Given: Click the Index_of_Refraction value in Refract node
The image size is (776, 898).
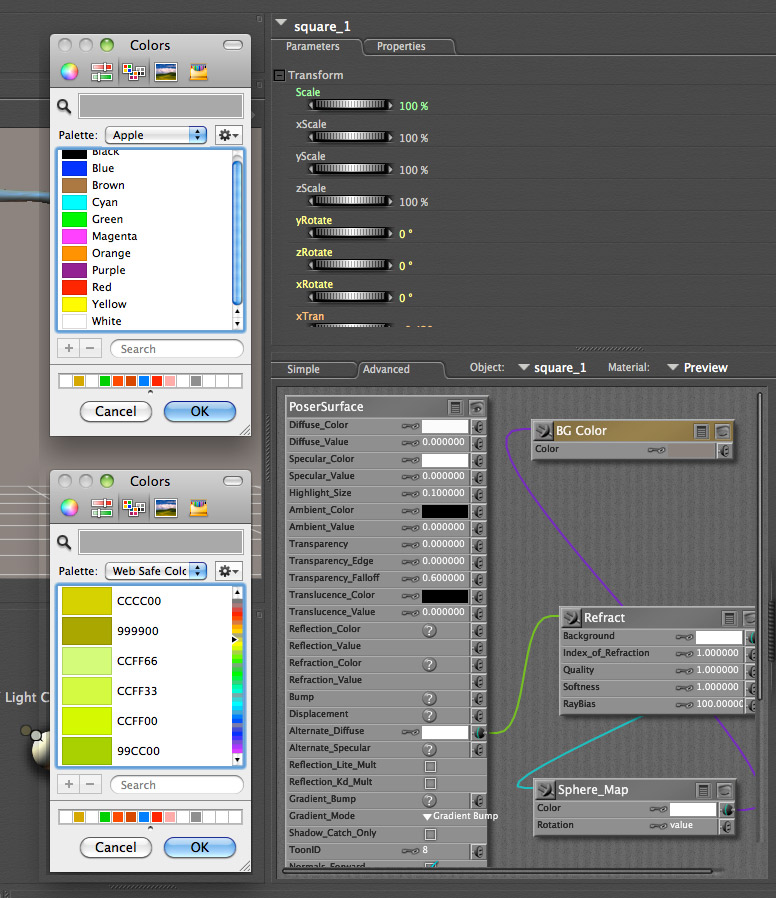Looking at the screenshot, I should pos(718,653).
